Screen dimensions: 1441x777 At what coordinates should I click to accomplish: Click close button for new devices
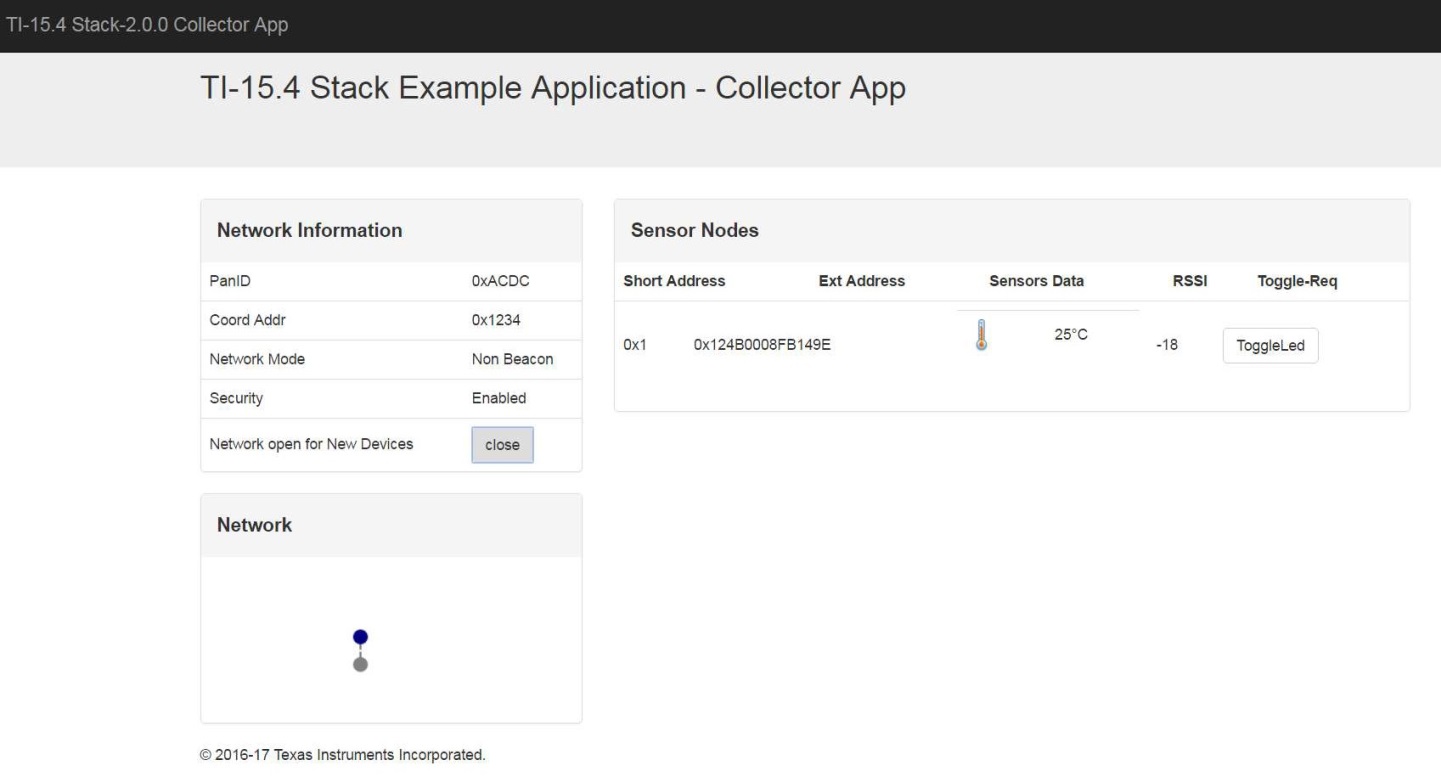click(502, 446)
